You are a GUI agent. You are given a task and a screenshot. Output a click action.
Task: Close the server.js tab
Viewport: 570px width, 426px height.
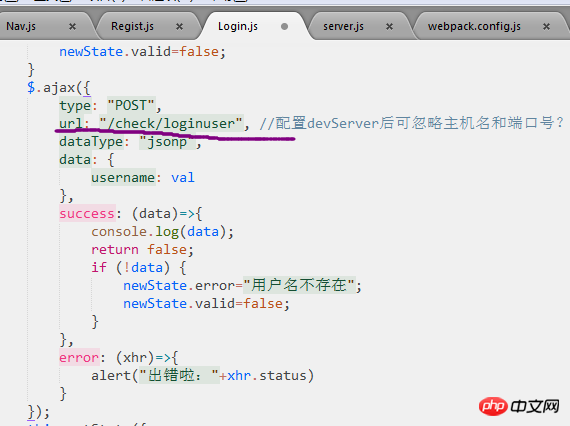tap(389, 27)
